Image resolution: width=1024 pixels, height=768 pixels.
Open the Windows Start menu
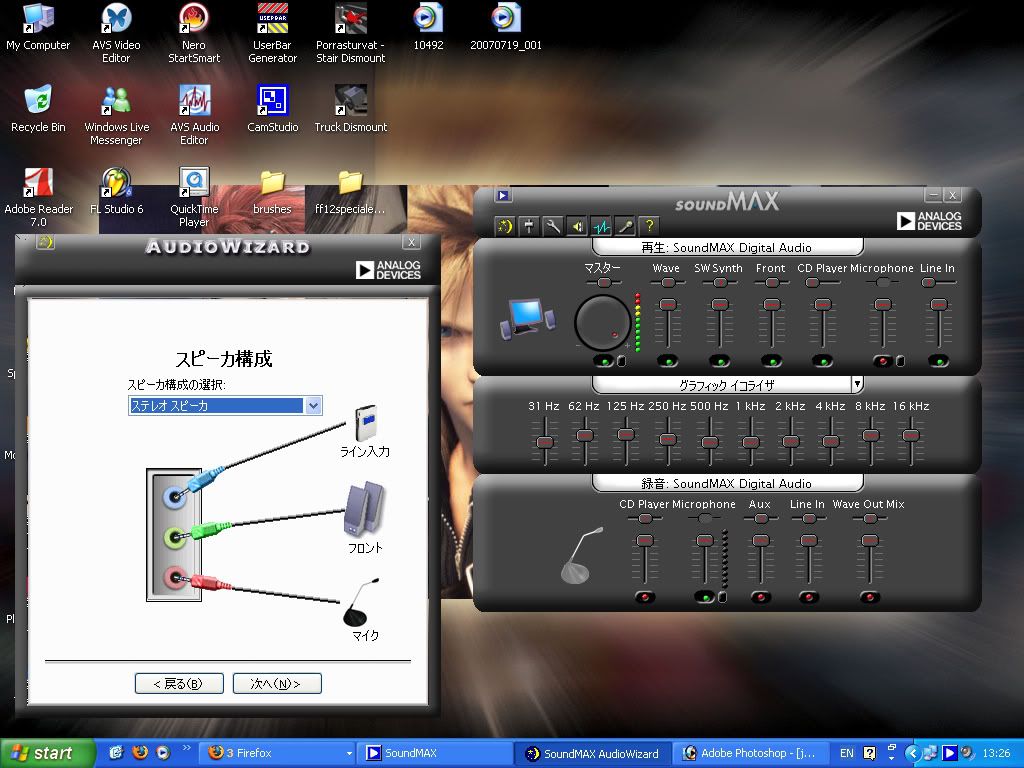point(46,754)
